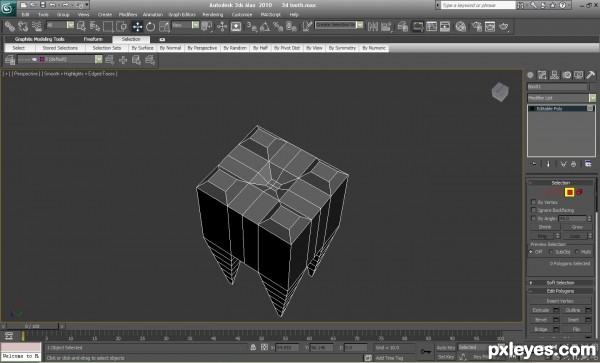Screen dimensions: 600x363
Task: Switch to Graphite Modeling Tools tab
Action: coord(39,39)
